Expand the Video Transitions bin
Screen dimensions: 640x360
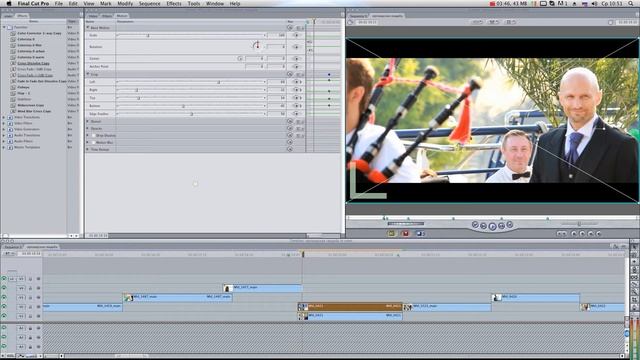[4, 117]
